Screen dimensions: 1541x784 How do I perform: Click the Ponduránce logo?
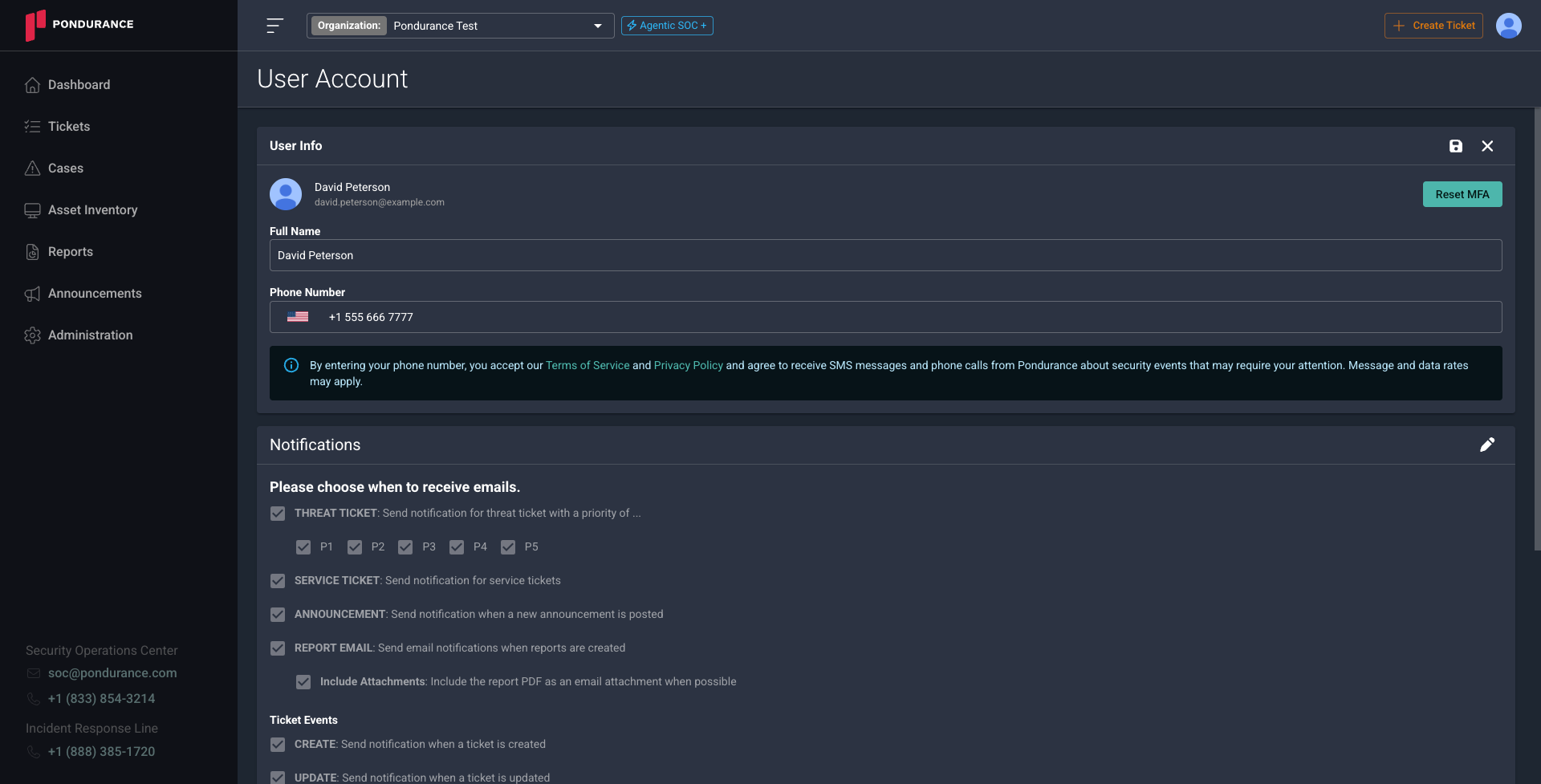pyautogui.click(x=79, y=25)
